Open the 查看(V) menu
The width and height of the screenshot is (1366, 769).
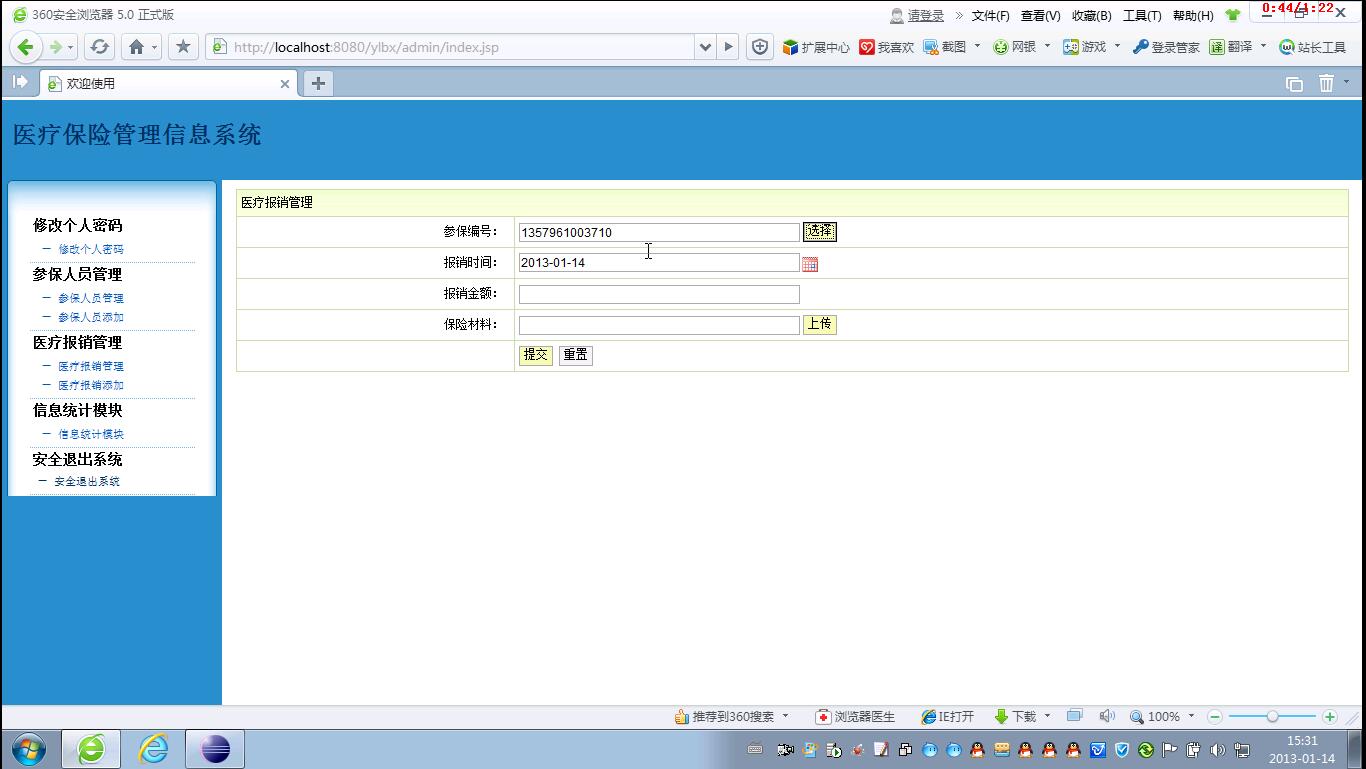[x=1040, y=15]
